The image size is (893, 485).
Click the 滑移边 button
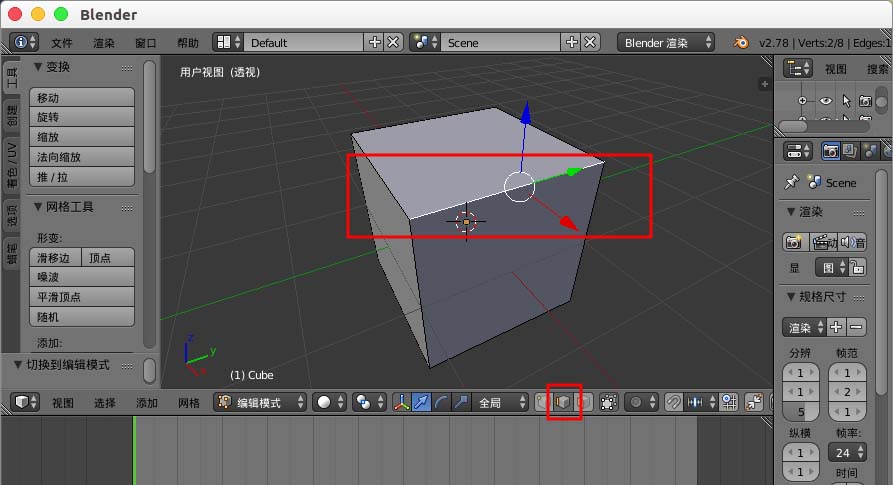click(55, 257)
